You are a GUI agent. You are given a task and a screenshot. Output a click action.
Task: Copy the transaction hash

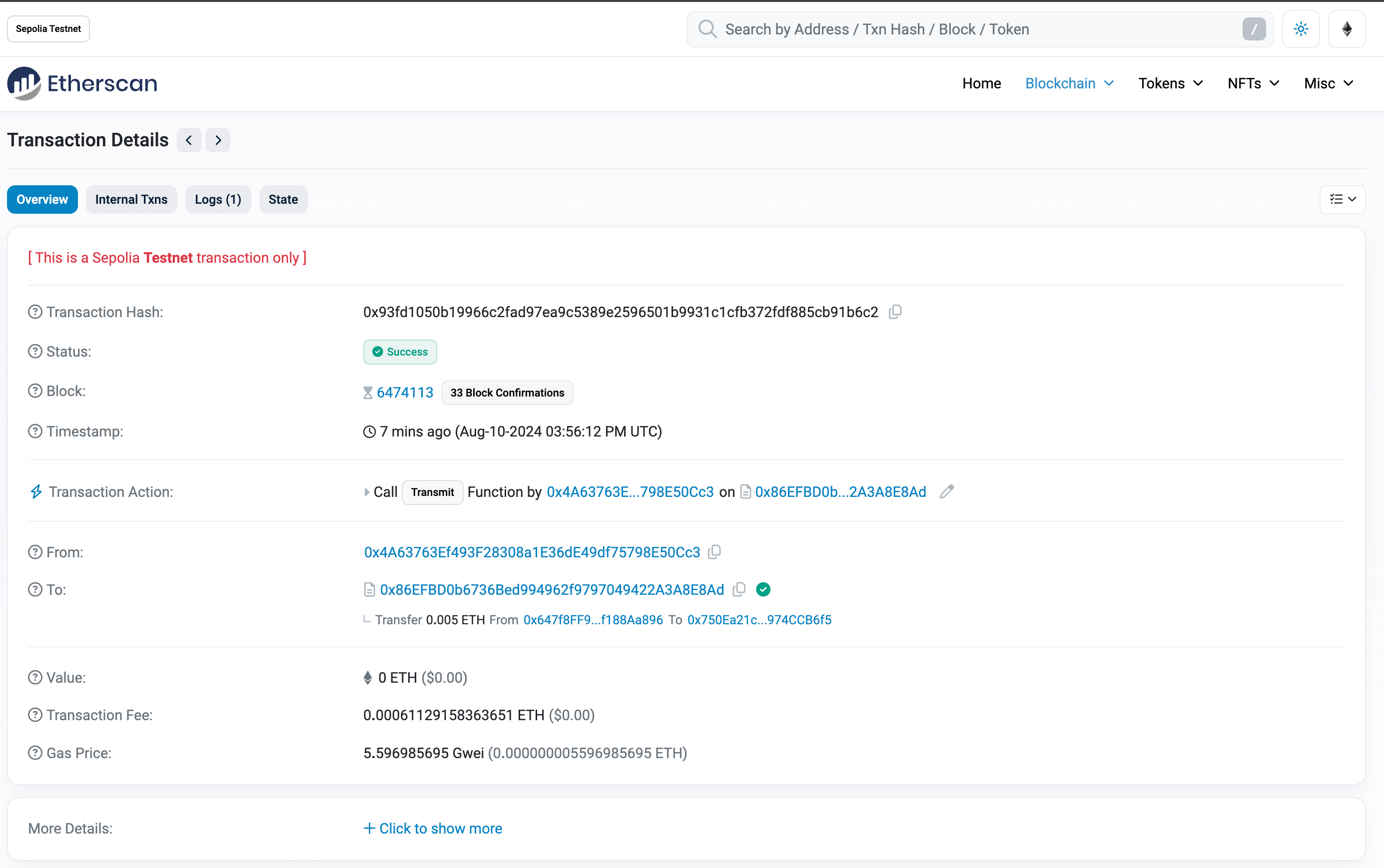(895, 312)
